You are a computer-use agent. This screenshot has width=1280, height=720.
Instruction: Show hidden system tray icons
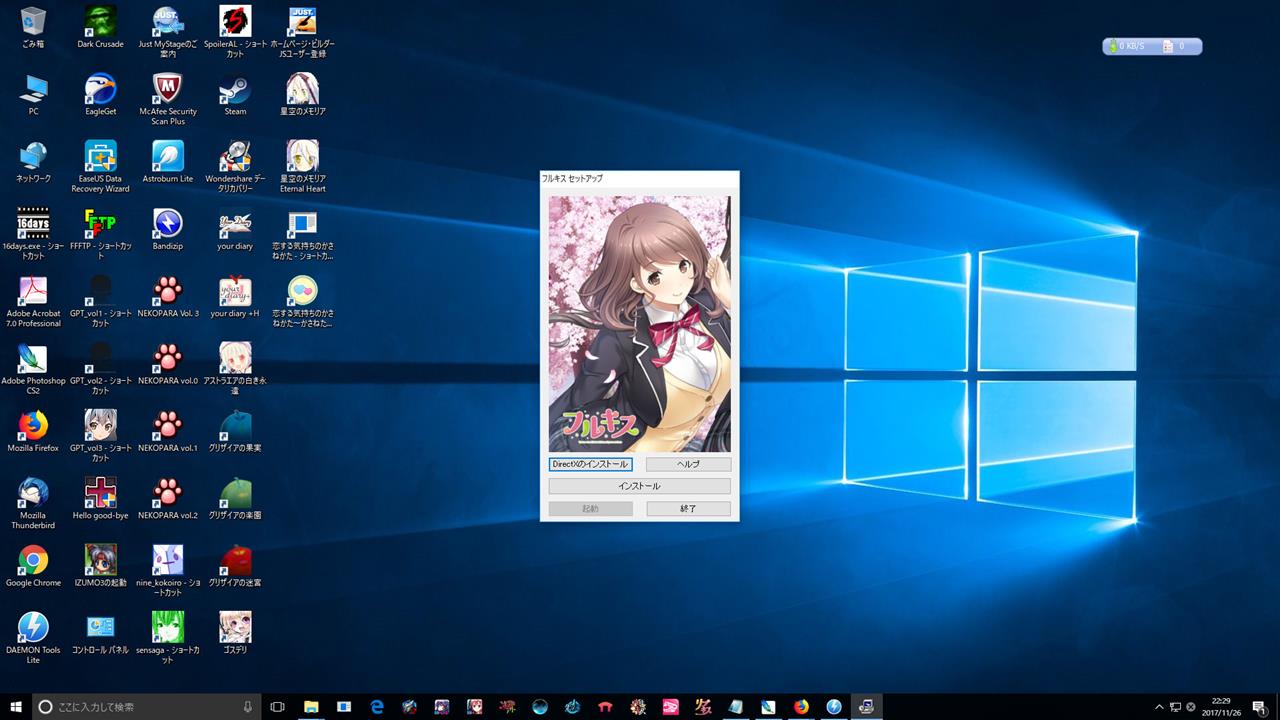pyautogui.click(x=1159, y=706)
